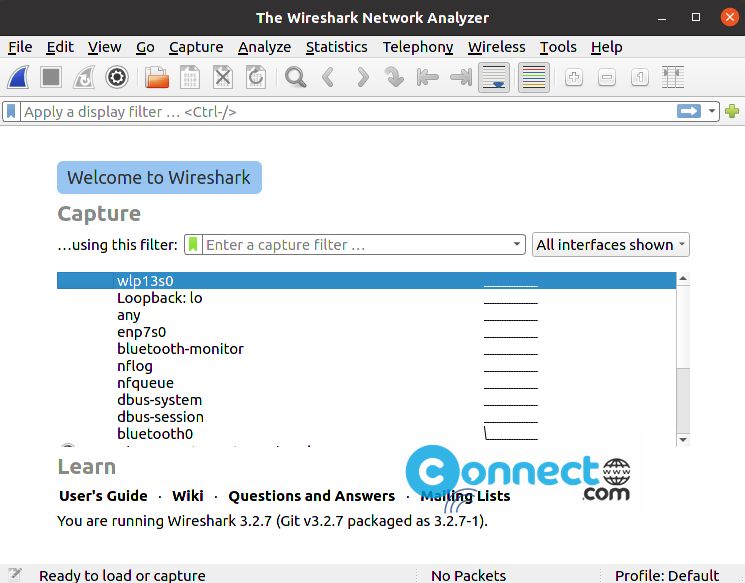Click the Welcome to Wireshark banner

click(159, 177)
